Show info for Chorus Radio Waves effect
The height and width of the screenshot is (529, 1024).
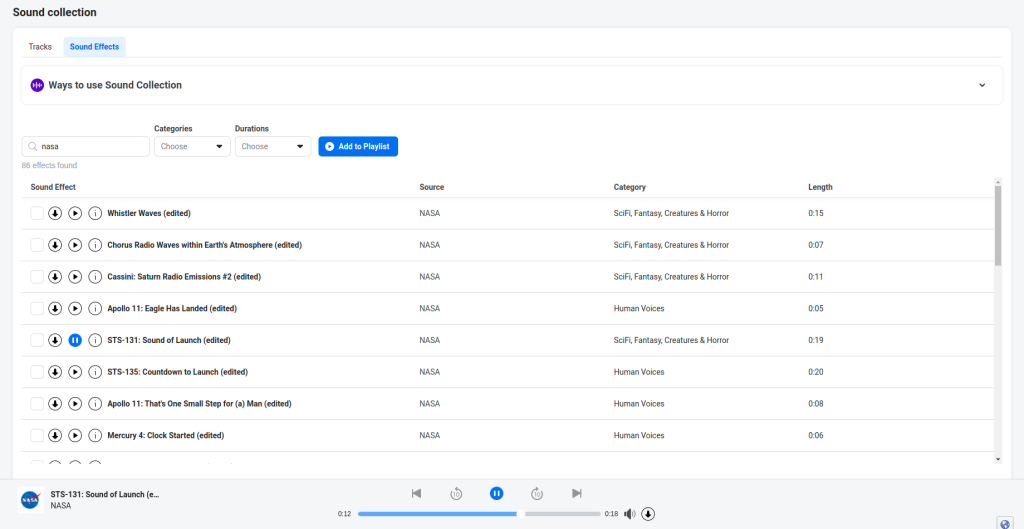[x=95, y=245]
